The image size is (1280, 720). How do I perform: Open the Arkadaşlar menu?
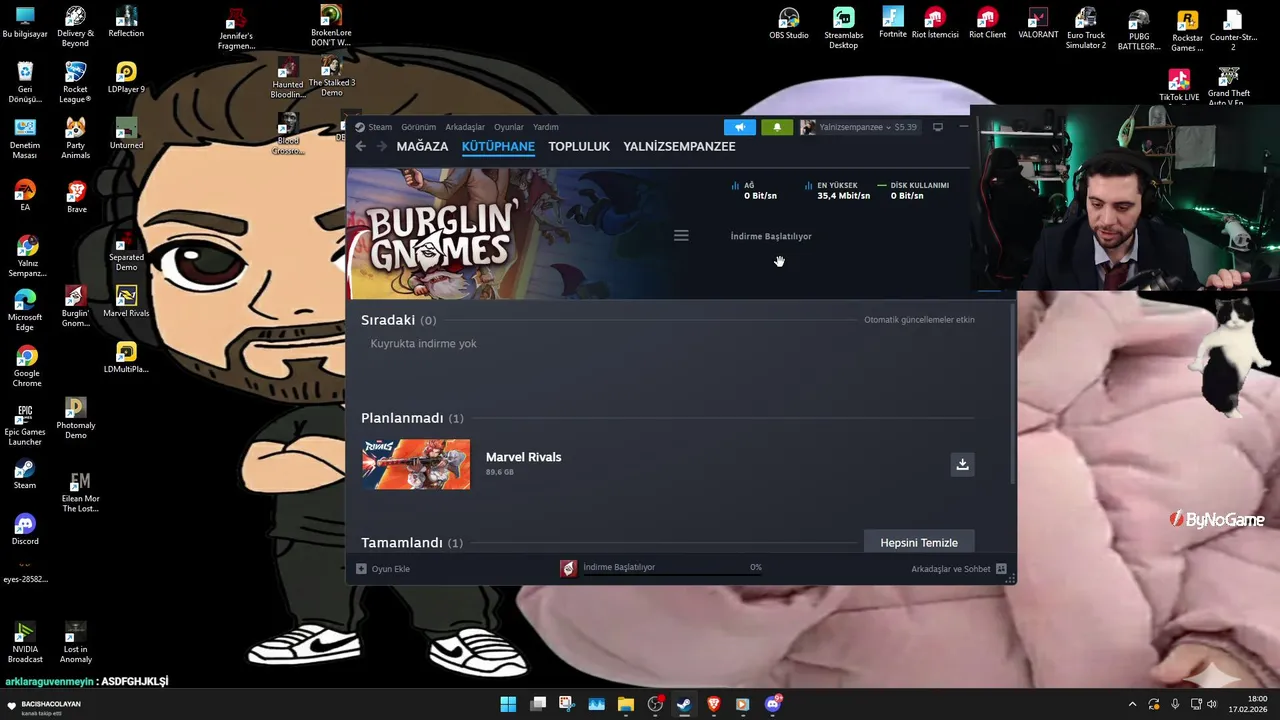tap(465, 127)
